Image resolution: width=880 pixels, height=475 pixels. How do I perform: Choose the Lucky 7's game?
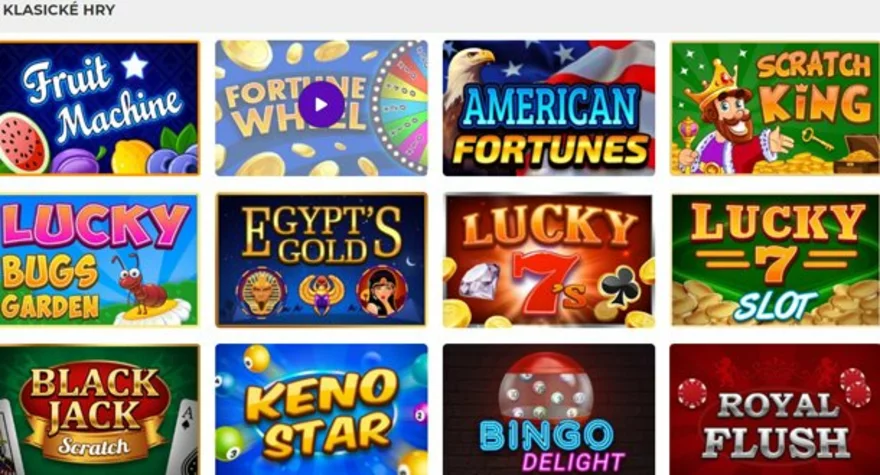click(548, 260)
